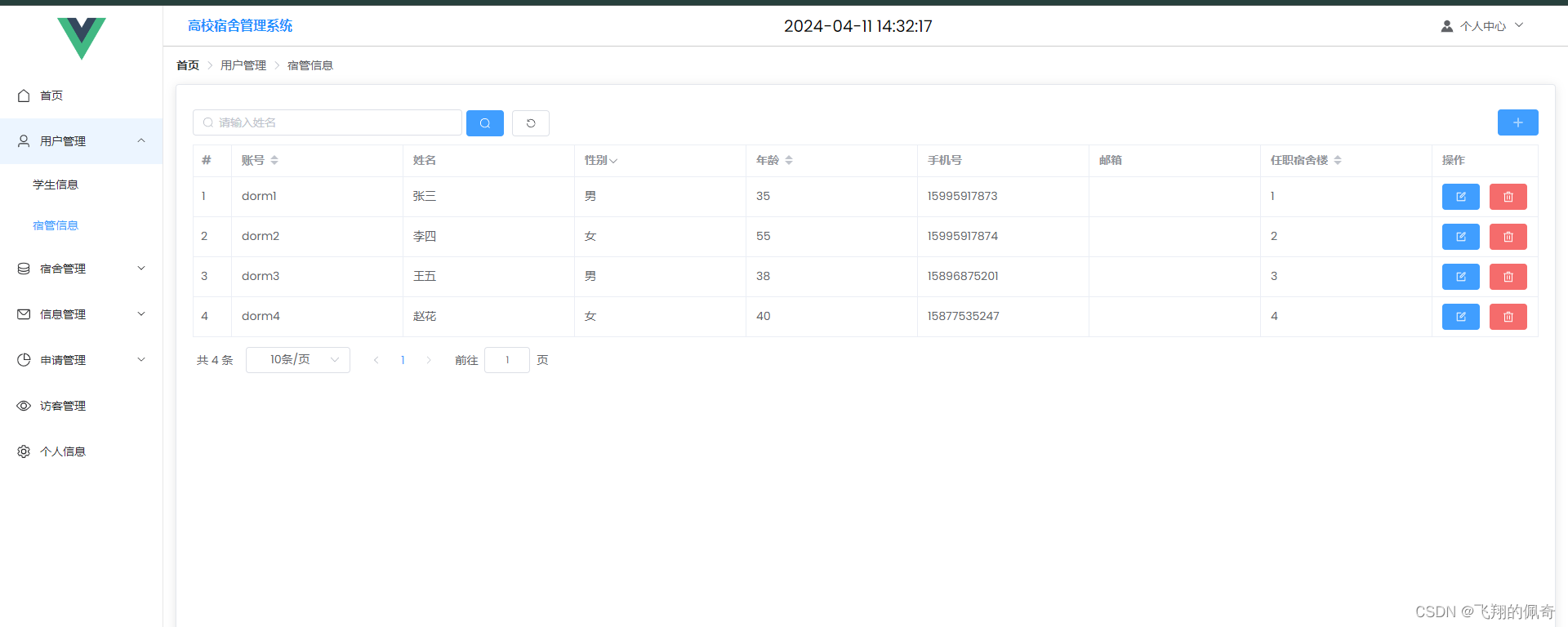Click 用户管理 in the breadcrumb
This screenshot has width=1568, height=627.
click(x=243, y=65)
